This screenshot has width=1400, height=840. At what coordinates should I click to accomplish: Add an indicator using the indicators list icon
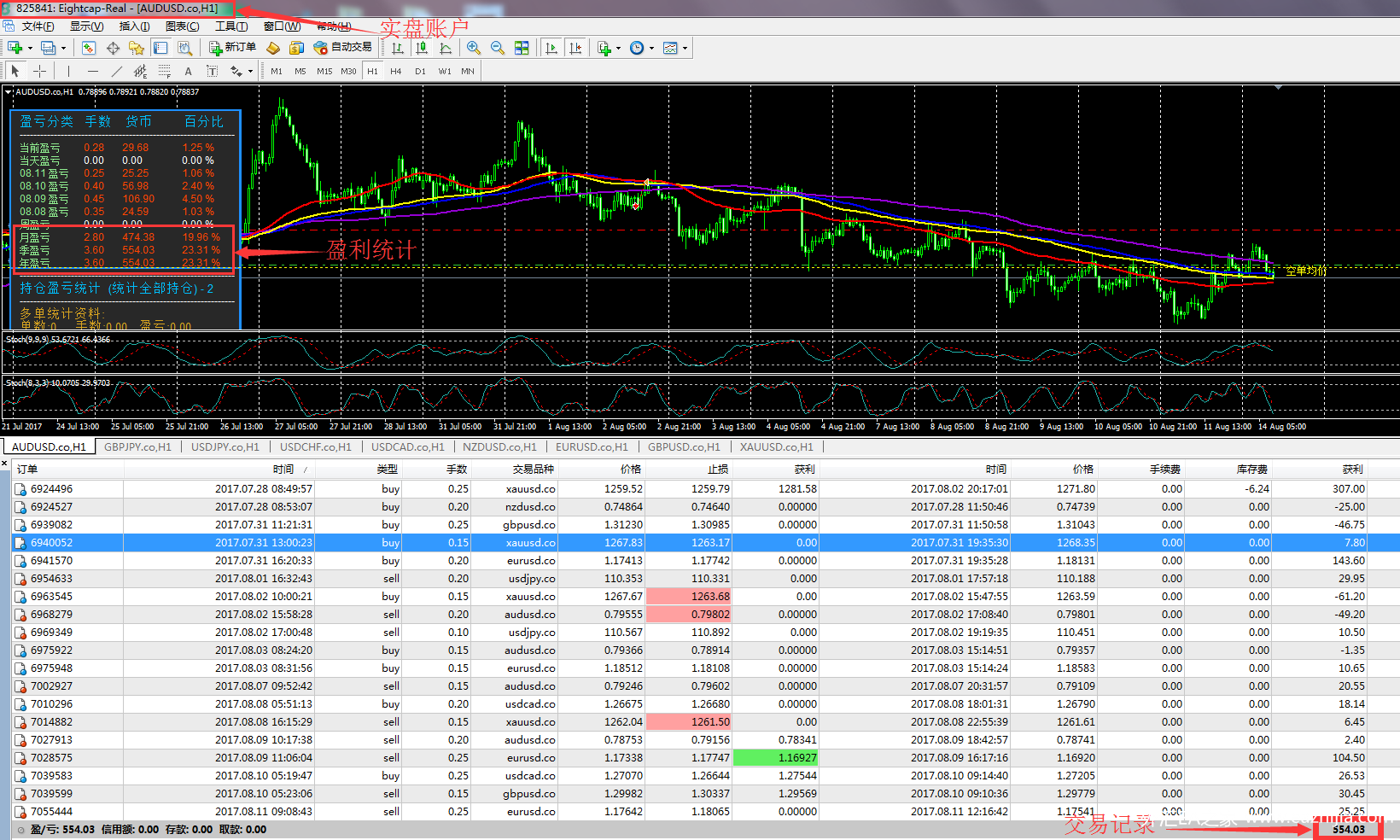point(604,48)
